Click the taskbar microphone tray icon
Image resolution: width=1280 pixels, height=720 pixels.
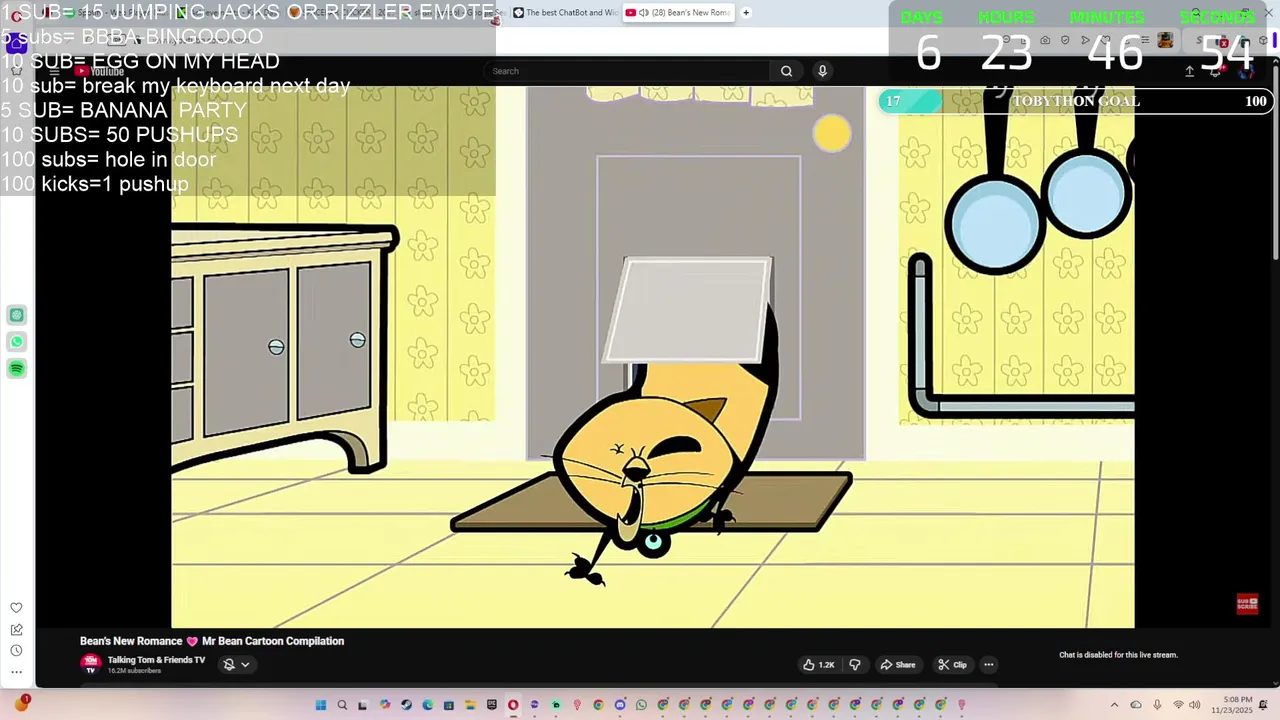click(1157, 705)
